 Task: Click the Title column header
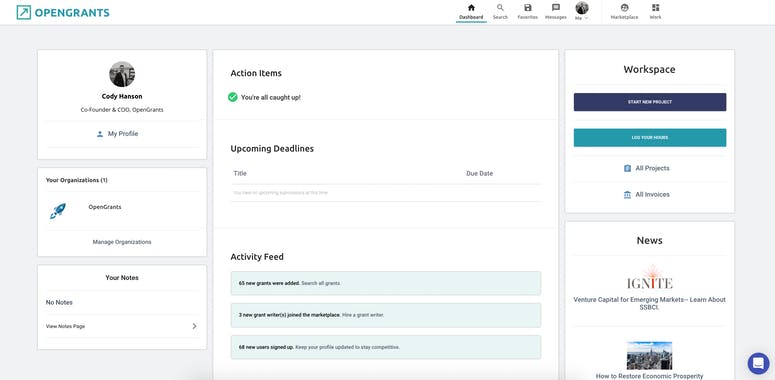(240, 173)
